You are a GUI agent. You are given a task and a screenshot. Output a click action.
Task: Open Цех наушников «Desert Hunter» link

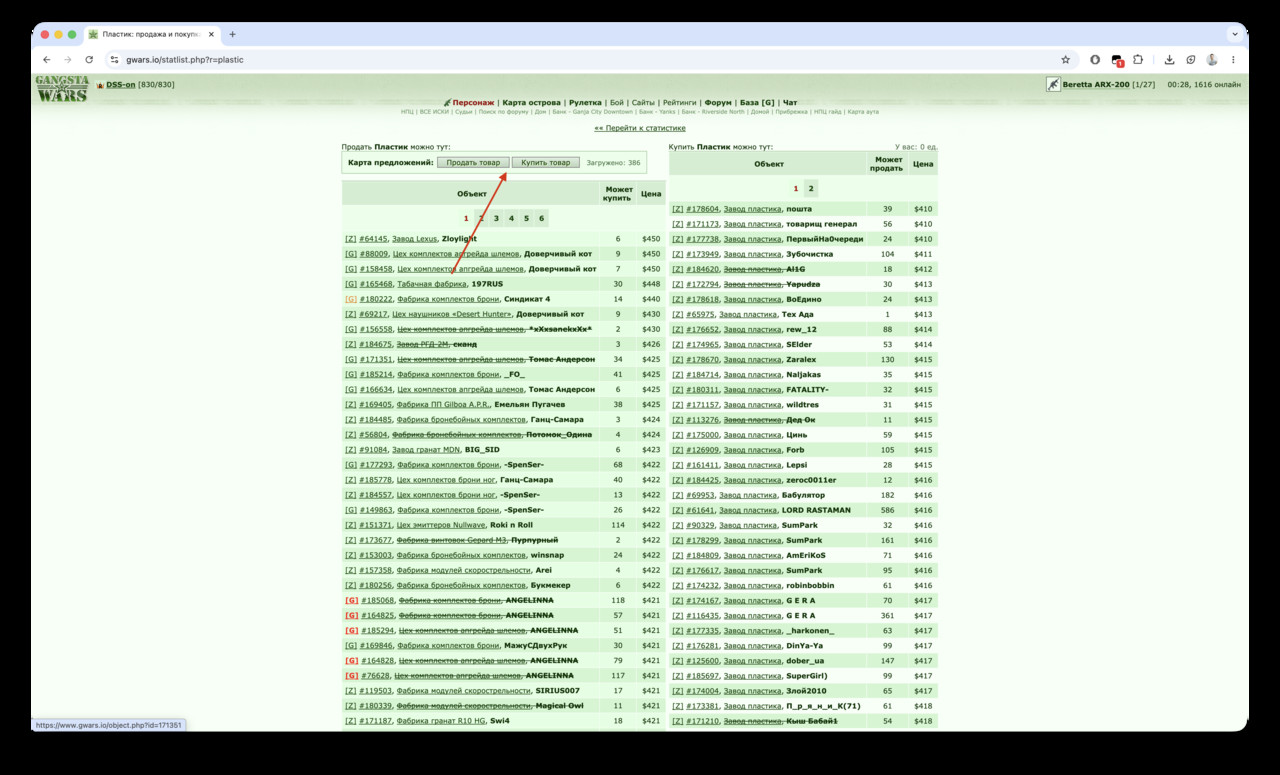tap(452, 314)
